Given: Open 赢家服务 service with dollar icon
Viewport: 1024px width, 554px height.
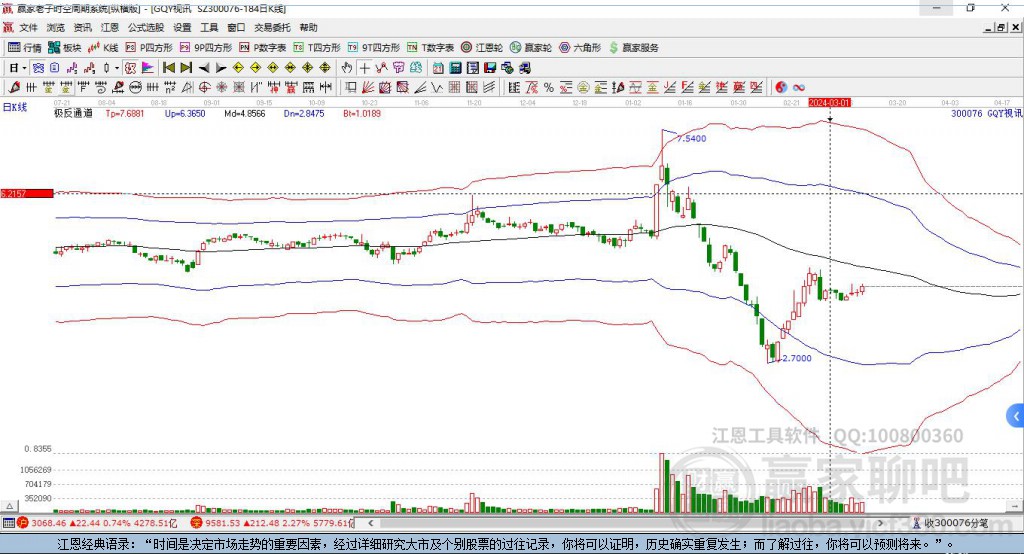Looking at the screenshot, I should tap(633, 48).
